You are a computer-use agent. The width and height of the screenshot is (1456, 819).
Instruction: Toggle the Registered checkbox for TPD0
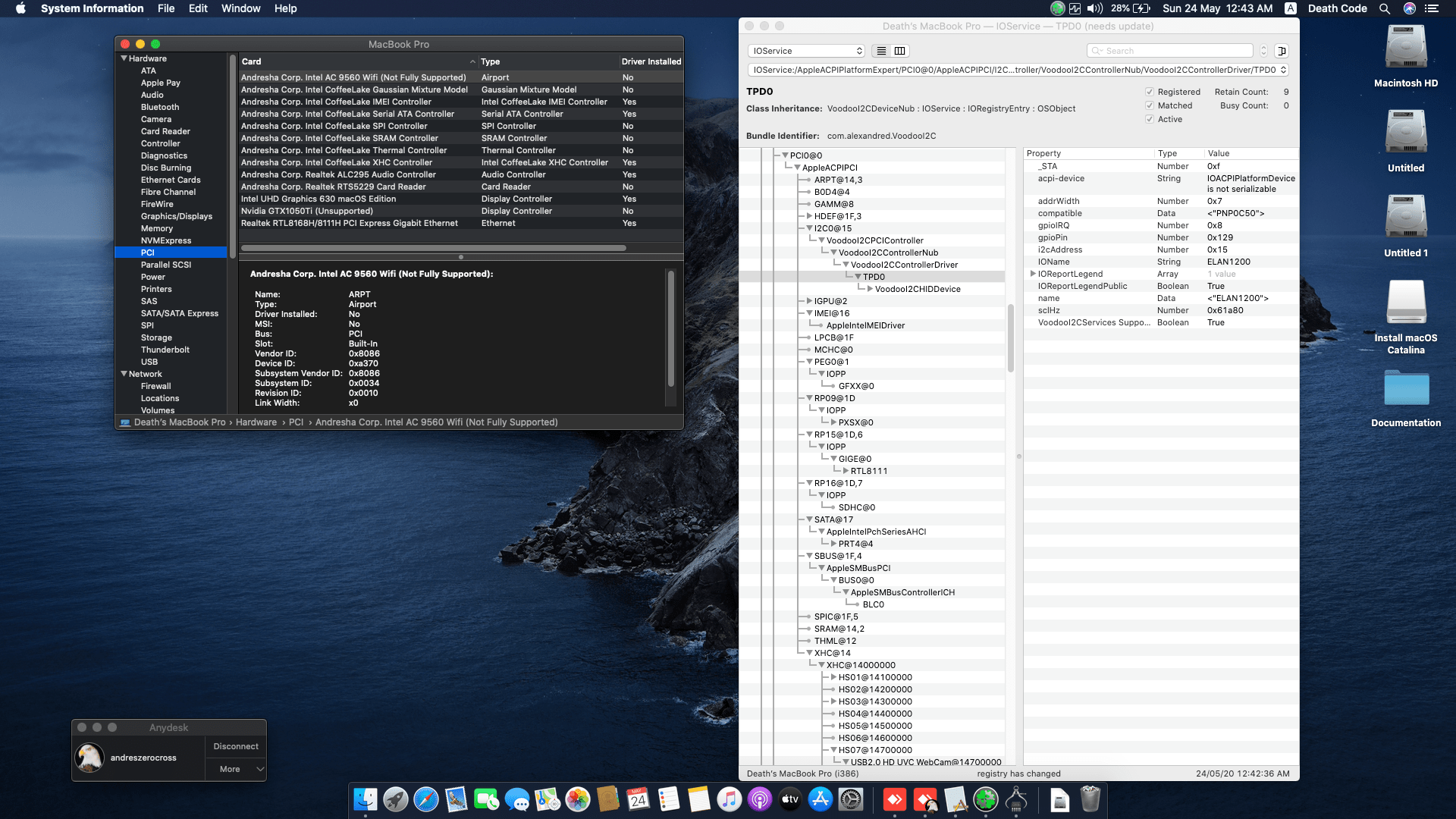point(1150,91)
